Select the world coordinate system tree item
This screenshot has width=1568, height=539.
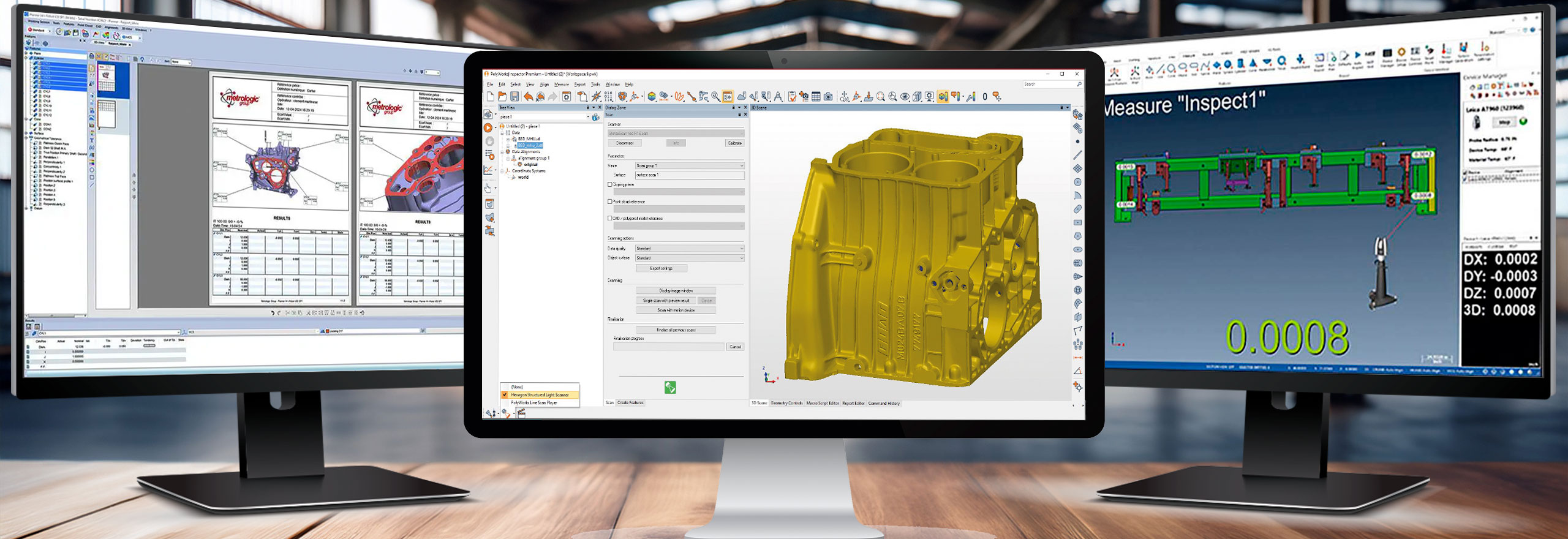[x=523, y=177]
